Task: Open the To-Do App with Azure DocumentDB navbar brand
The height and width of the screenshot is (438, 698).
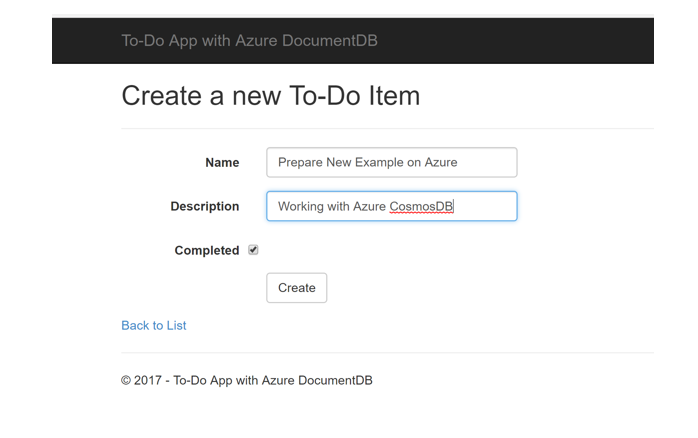Action: point(249,41)
